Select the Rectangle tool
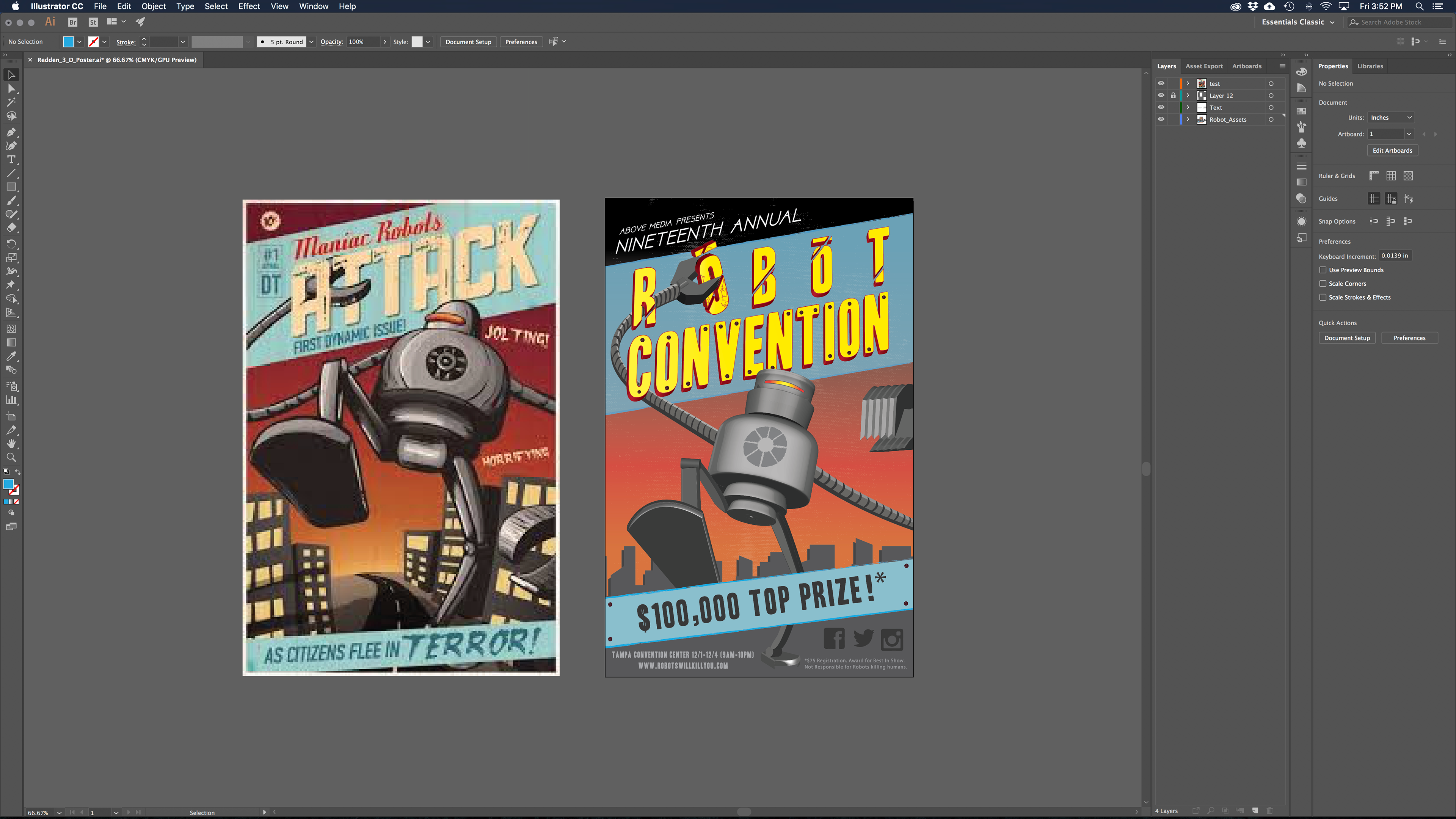The height and width of the screenshot is (819, 1456). coord(11,187)
